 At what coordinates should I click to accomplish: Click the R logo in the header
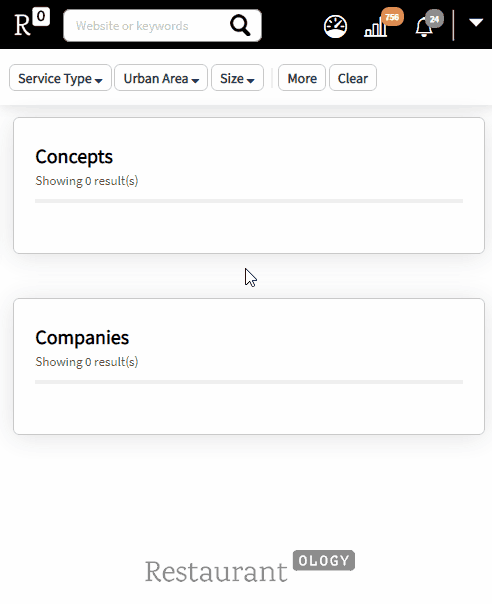tap(22, 25)
